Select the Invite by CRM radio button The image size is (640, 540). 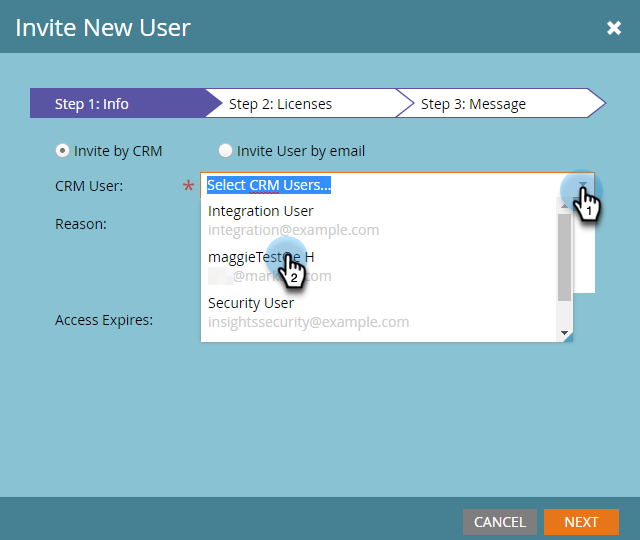62,151
